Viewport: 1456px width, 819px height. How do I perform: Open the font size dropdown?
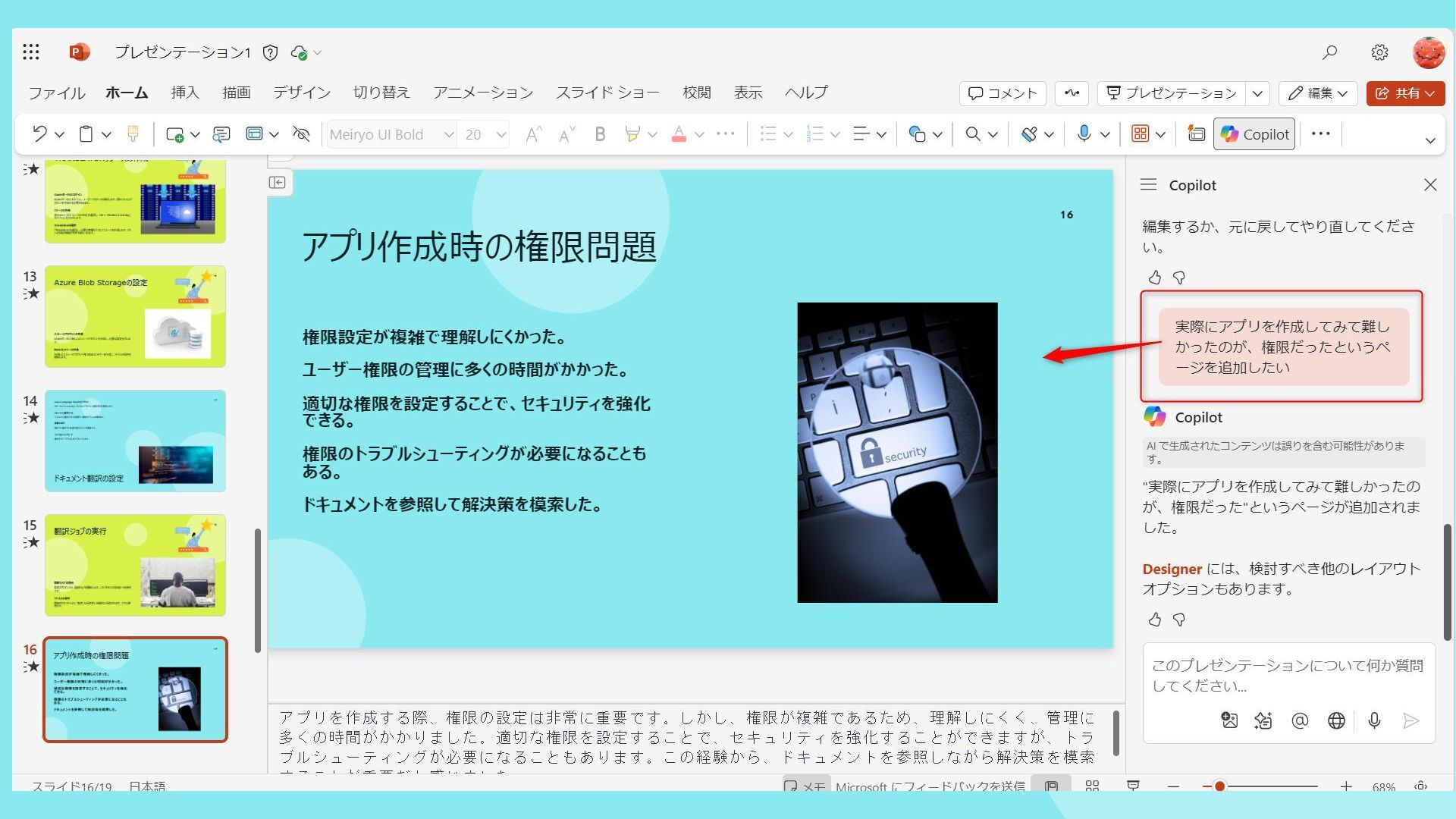pyautogui.click(x=501, y=134)
